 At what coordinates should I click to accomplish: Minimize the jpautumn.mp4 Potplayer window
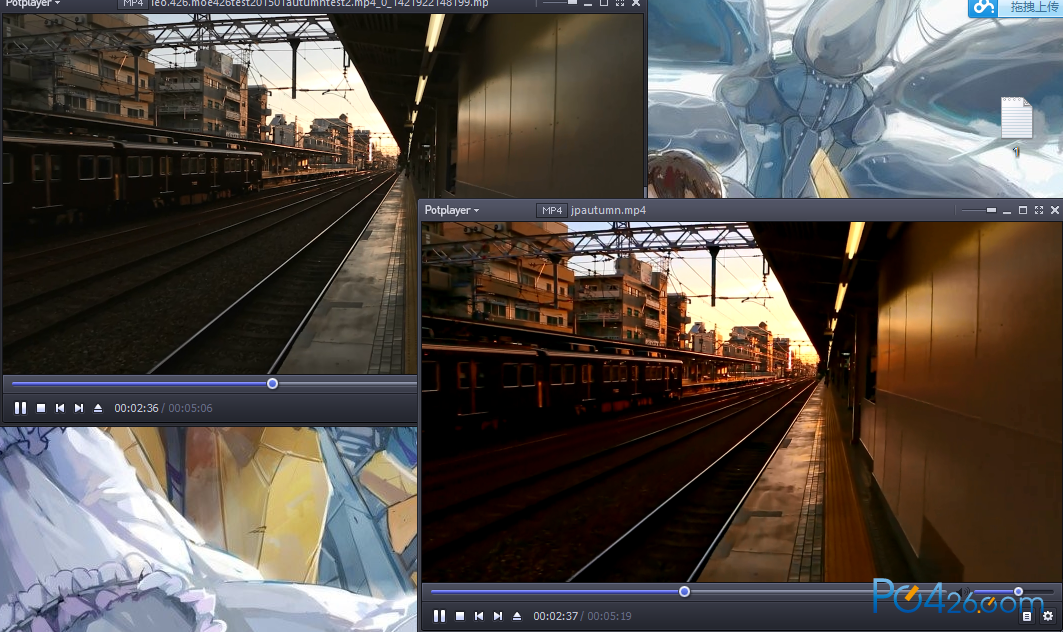click(1007, 212)
